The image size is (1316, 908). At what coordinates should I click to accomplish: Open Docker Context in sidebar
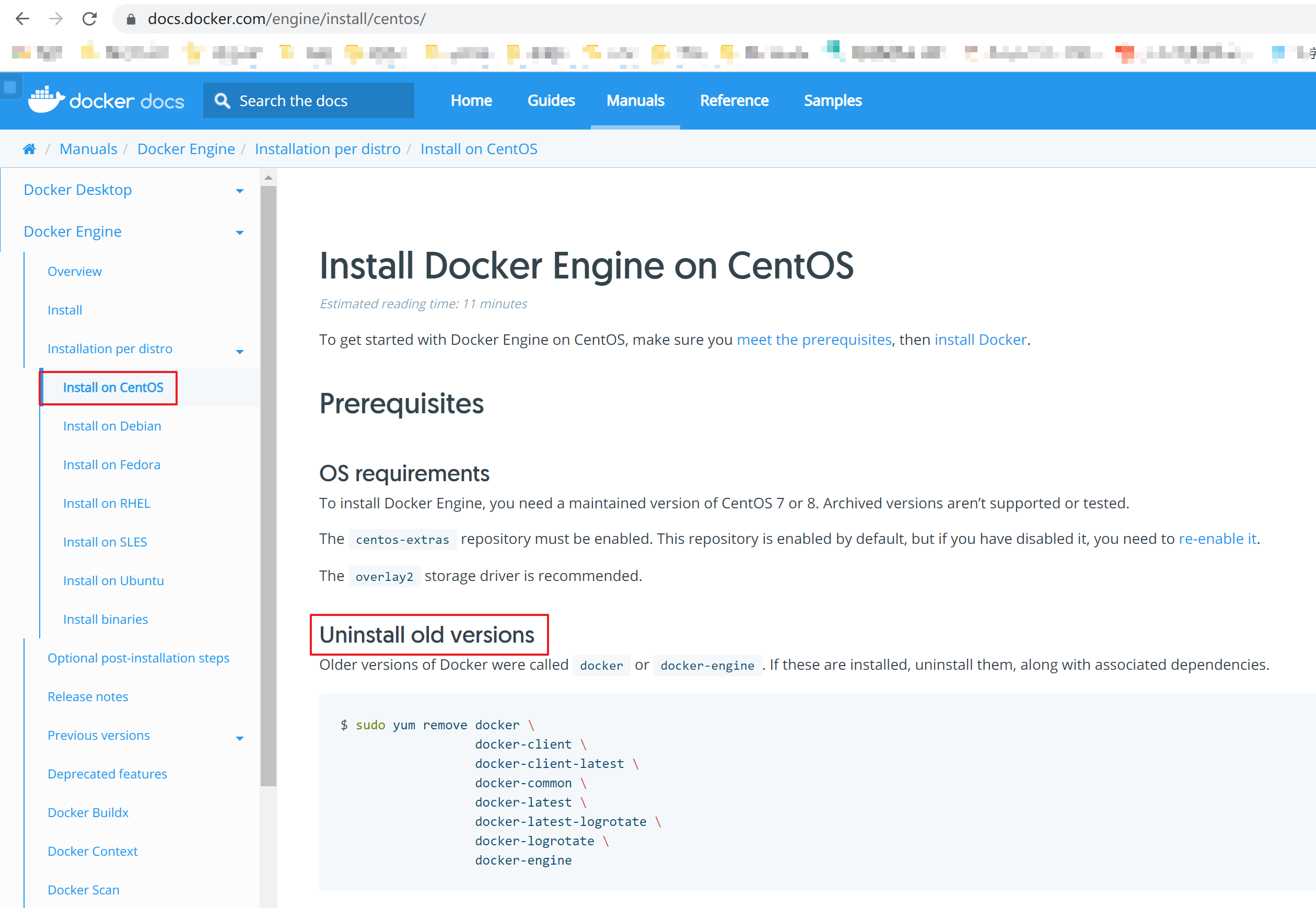92,852
